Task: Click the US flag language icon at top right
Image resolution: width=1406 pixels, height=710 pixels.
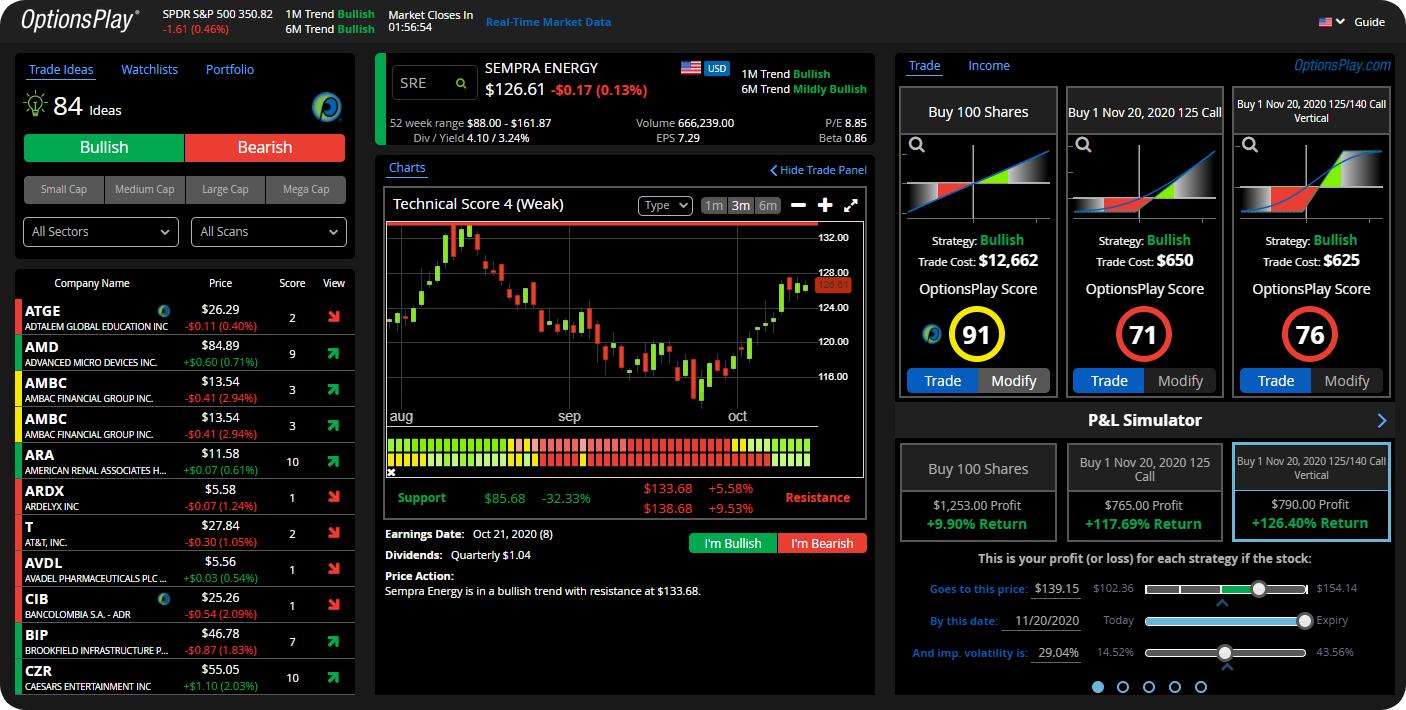Action: 1326,22
